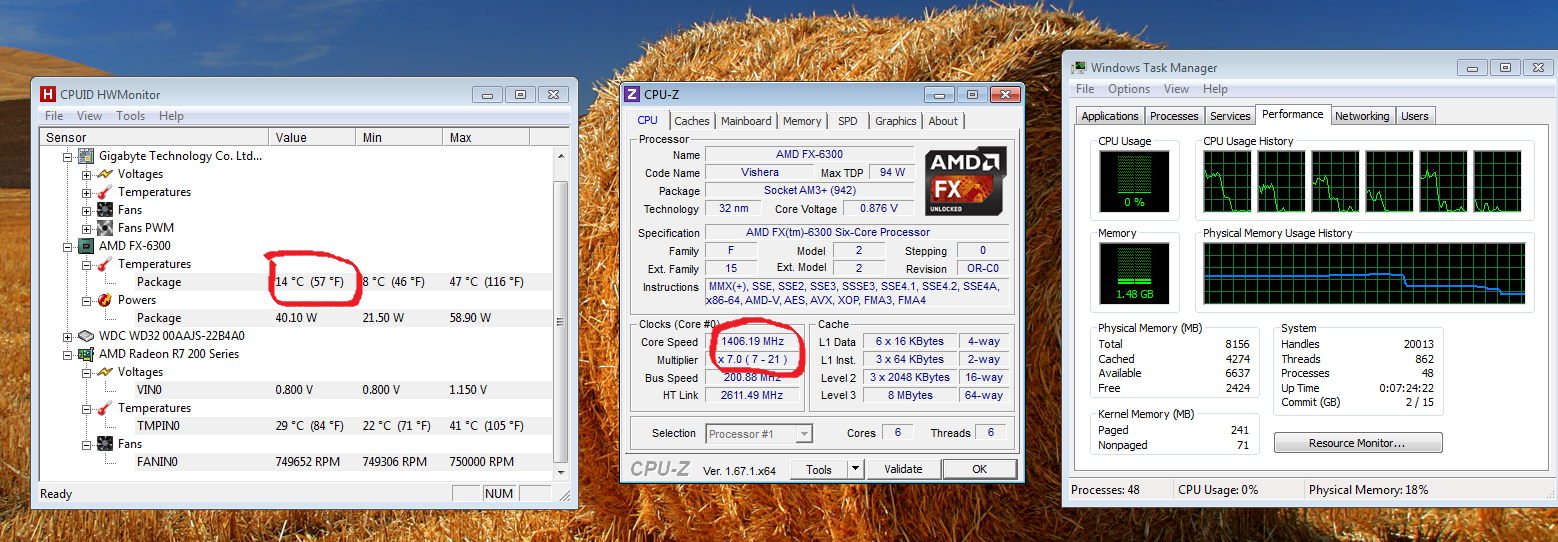Click the HWMonitor vertical scrollbar thumb
This screenshot has height=542, width=1558.
coord(560,320)
